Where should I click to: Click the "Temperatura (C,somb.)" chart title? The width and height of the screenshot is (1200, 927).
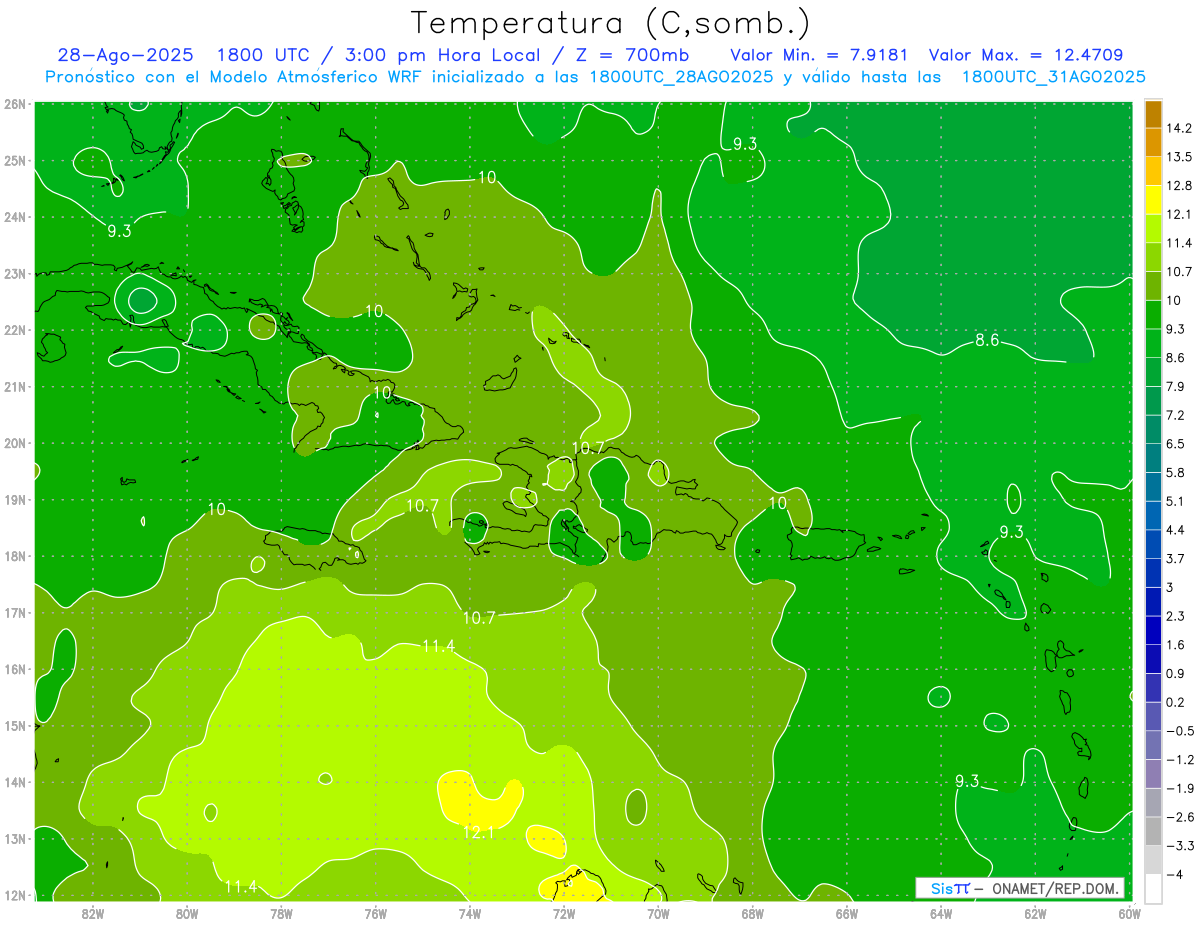[610, 24]
